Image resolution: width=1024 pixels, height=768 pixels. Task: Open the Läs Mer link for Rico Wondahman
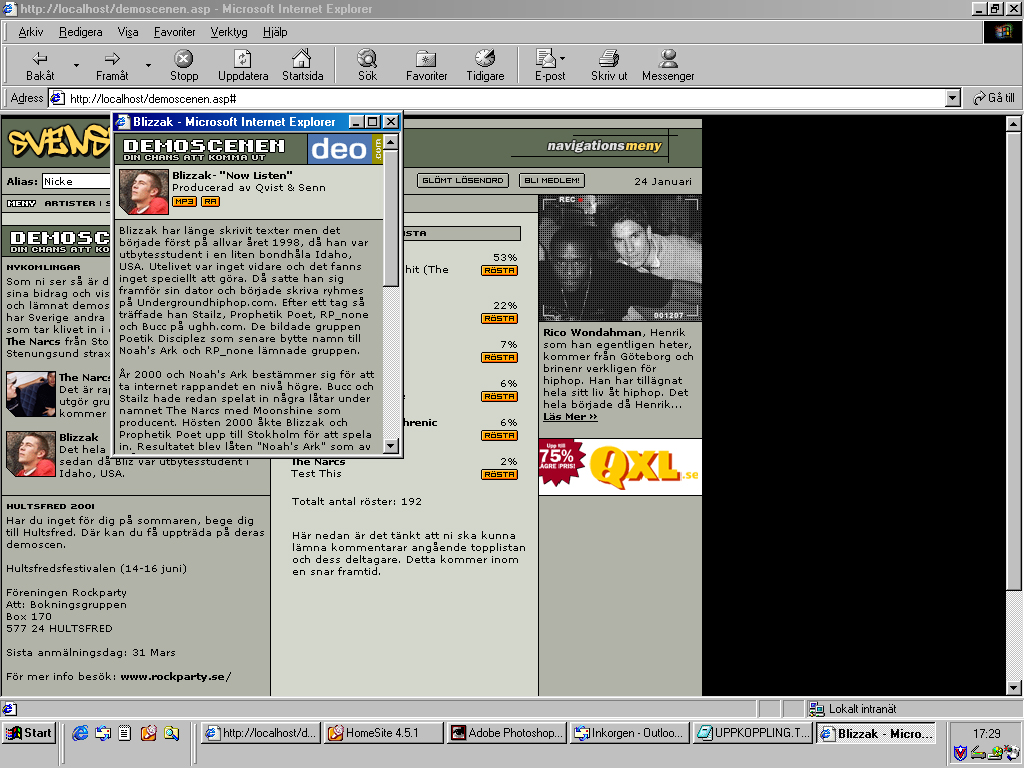570,417
